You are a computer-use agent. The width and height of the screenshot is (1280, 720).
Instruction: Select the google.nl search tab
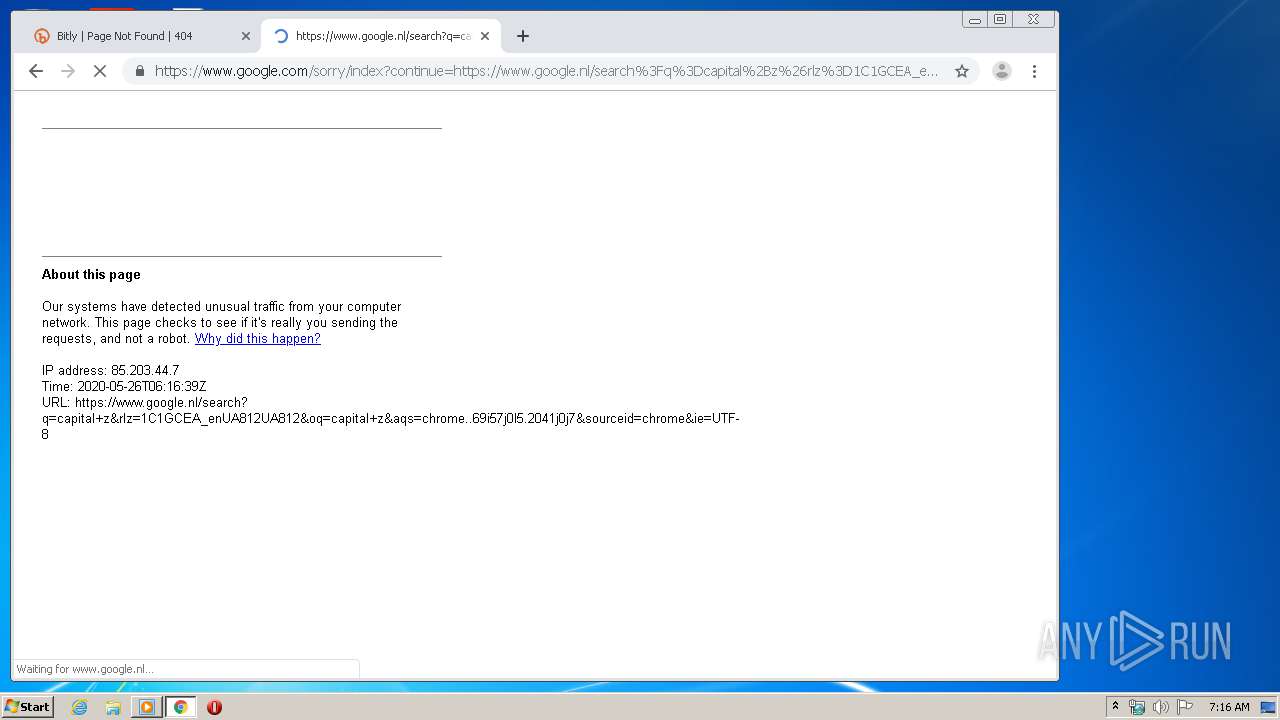point(380,36)
